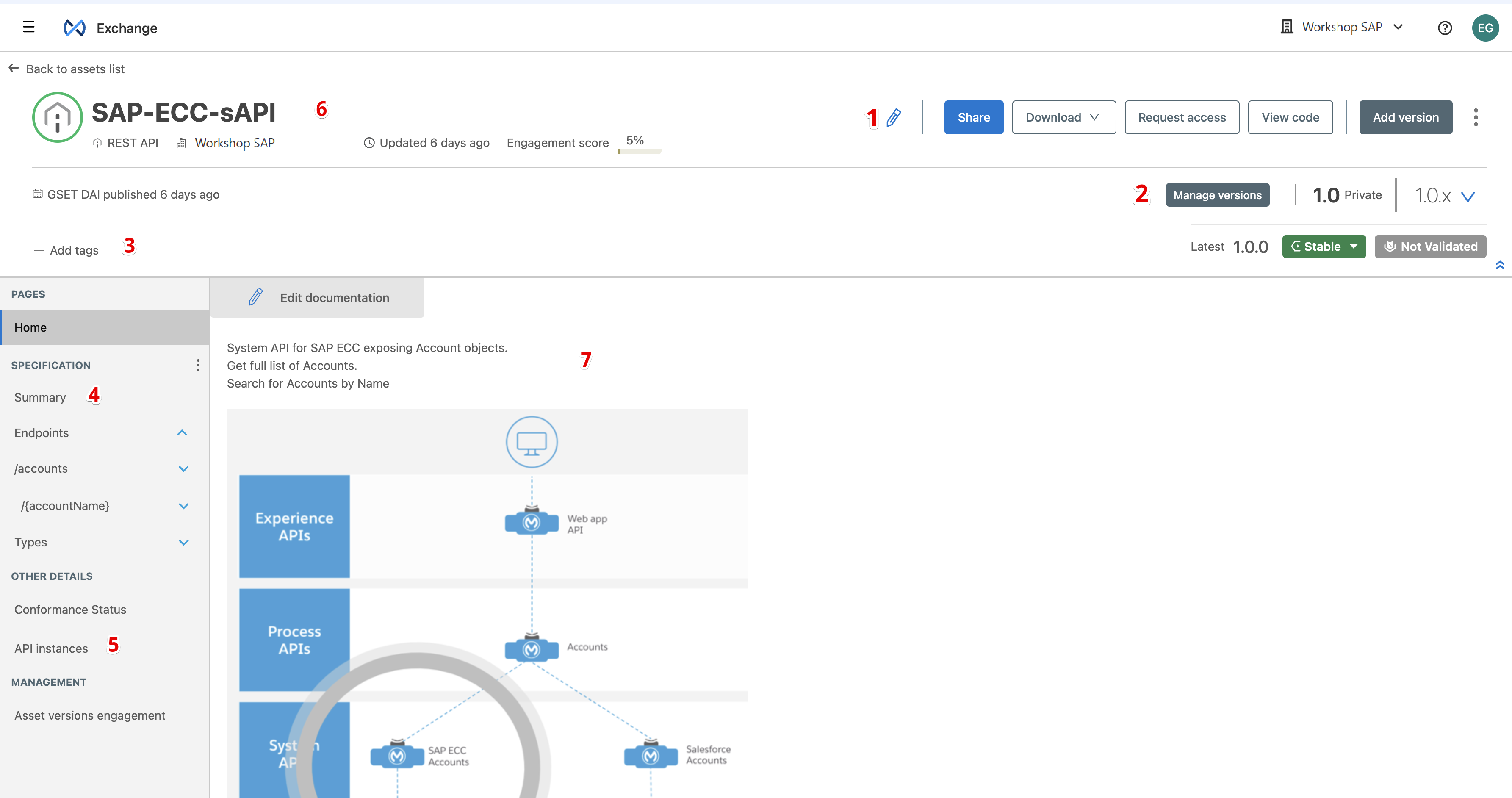Select the Home page

[x=105, y=327]
